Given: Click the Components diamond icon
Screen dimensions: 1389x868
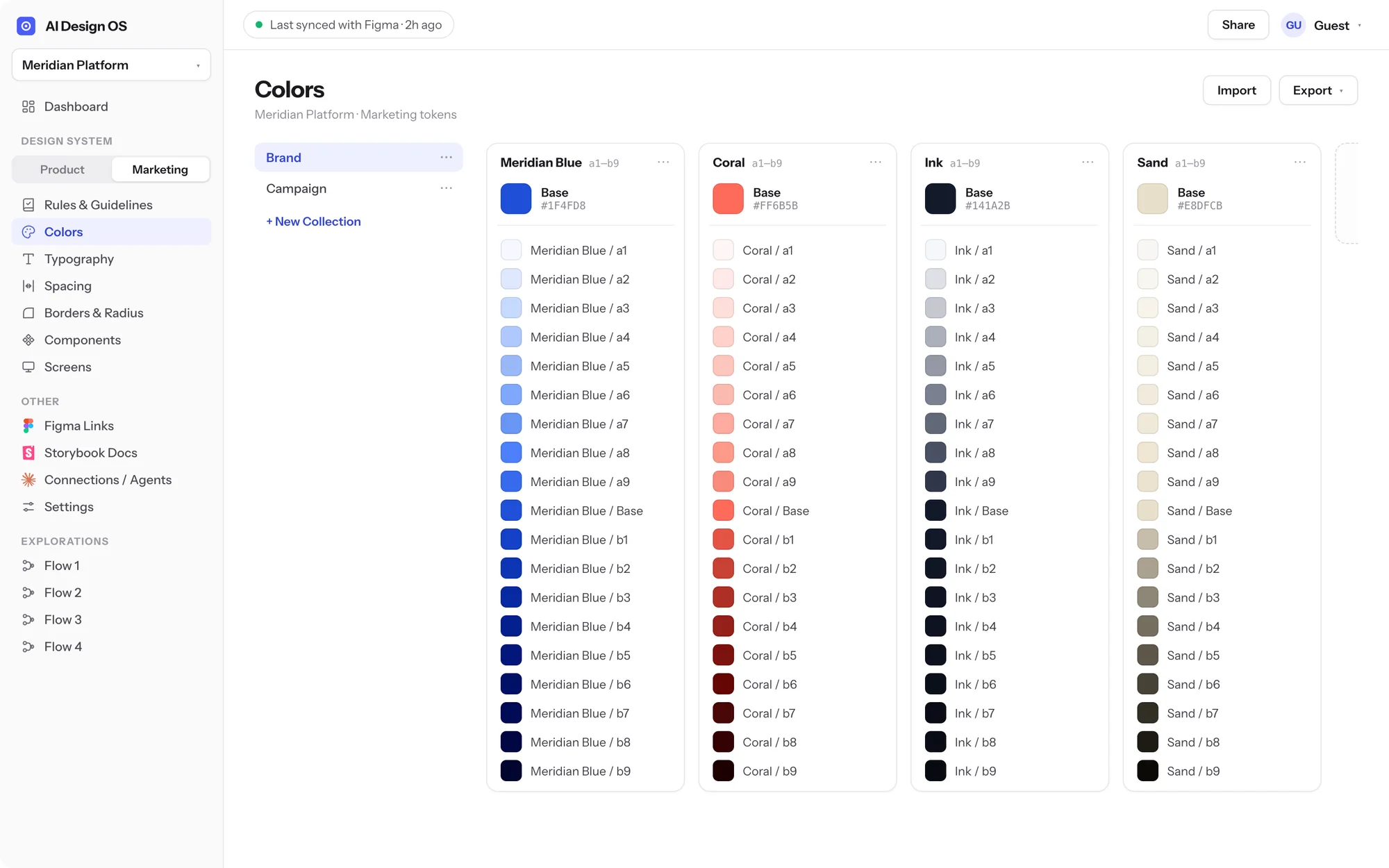Looking at the screenshot, I should 28,340.
